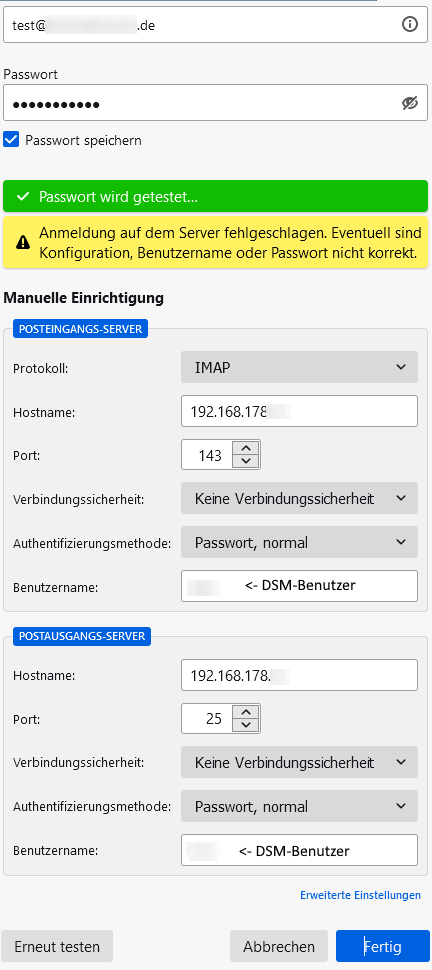This screenshot has height=970, width=432.
Task: Click the Erweiterte Einstellungen link
Action: (x=360, y=895)
